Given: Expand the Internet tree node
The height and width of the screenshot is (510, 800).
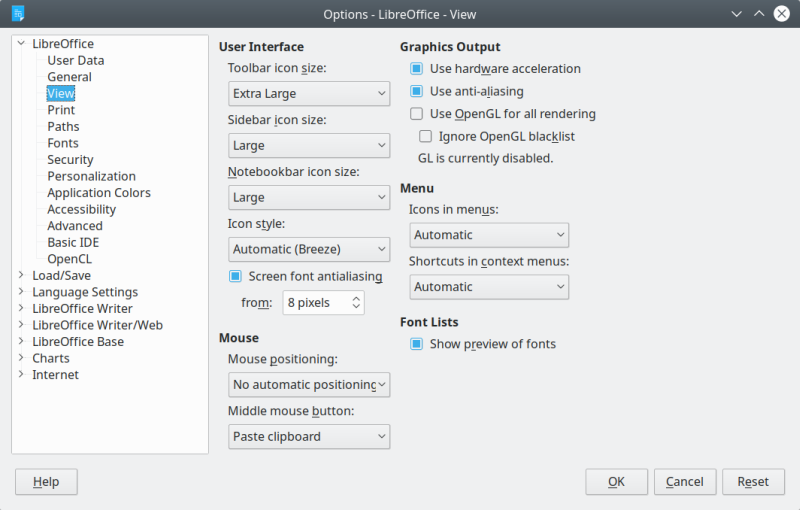Looking at the screenshot, I should [x=21, y=374].
